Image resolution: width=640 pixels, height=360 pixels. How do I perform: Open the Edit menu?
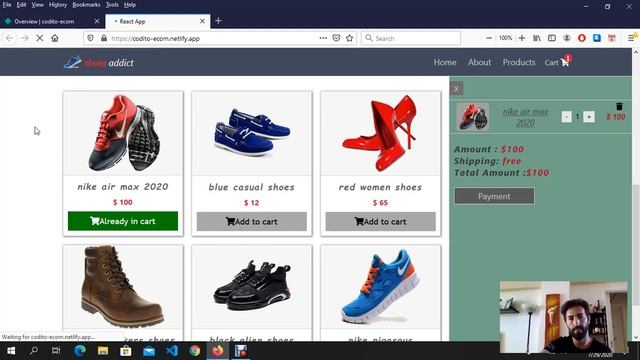click(x=21, y=5)
